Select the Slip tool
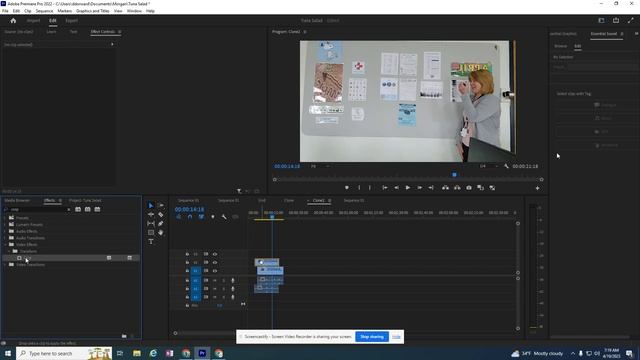640x360 pixels. click(x=151, y=224)
